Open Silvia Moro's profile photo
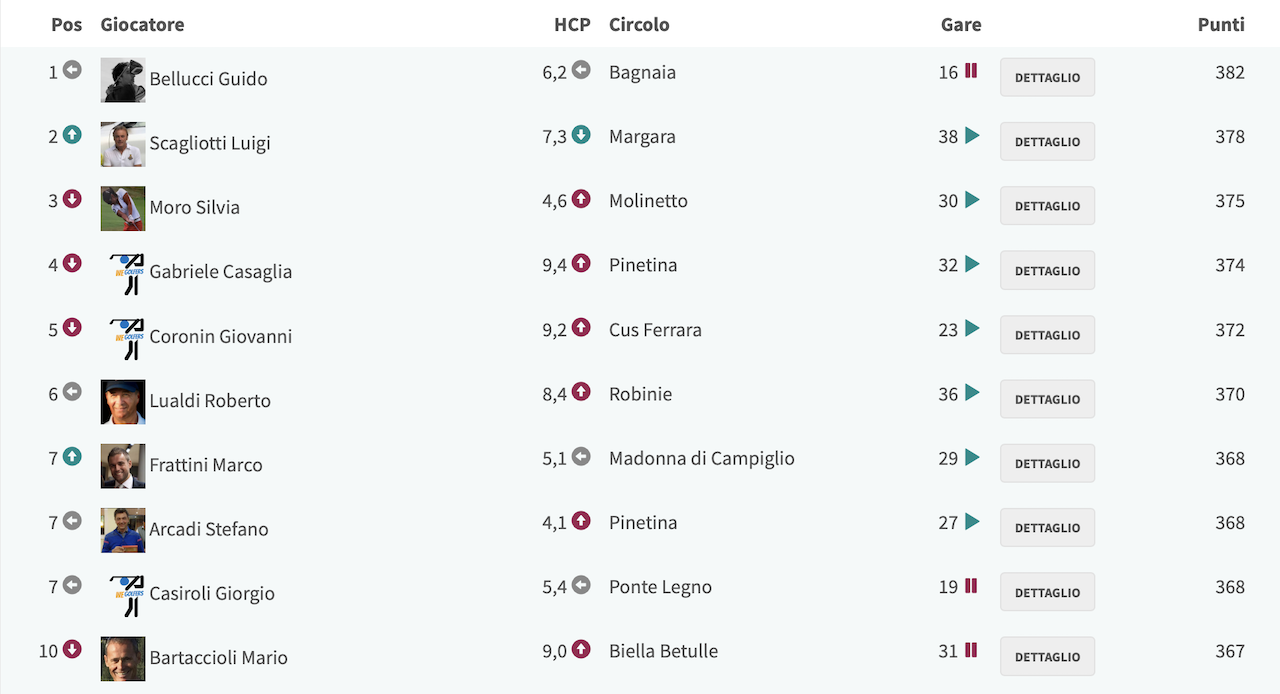1280x694 pixels. click(x=123, y=208)
